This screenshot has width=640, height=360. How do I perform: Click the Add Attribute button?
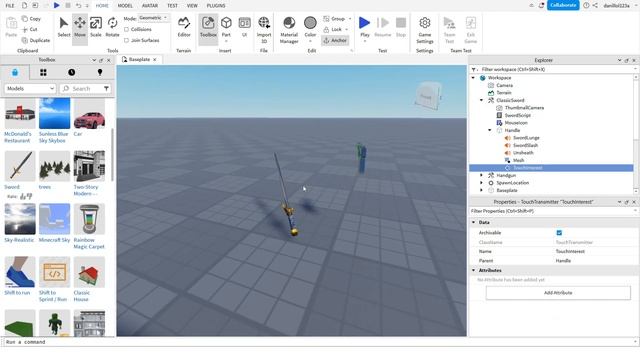558,293
